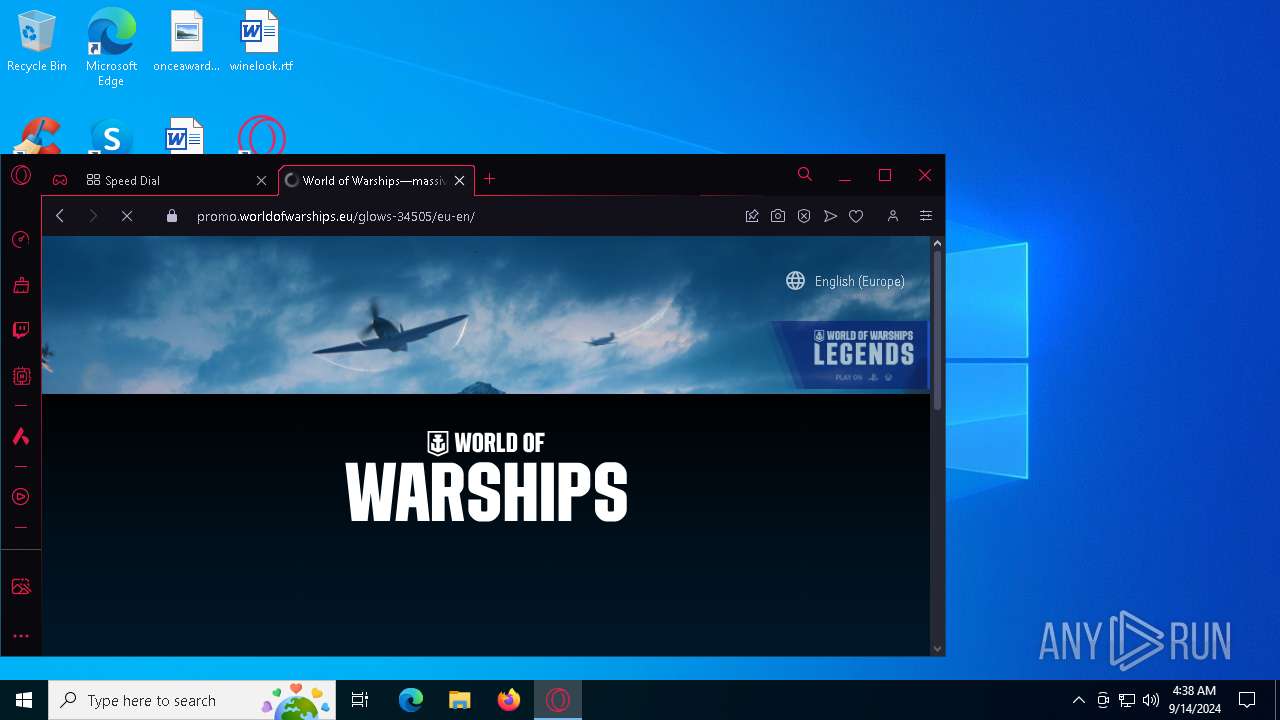The image size is (1280, 720).
Task: Launch Firefox from taskbar
Action: point(508,700)
